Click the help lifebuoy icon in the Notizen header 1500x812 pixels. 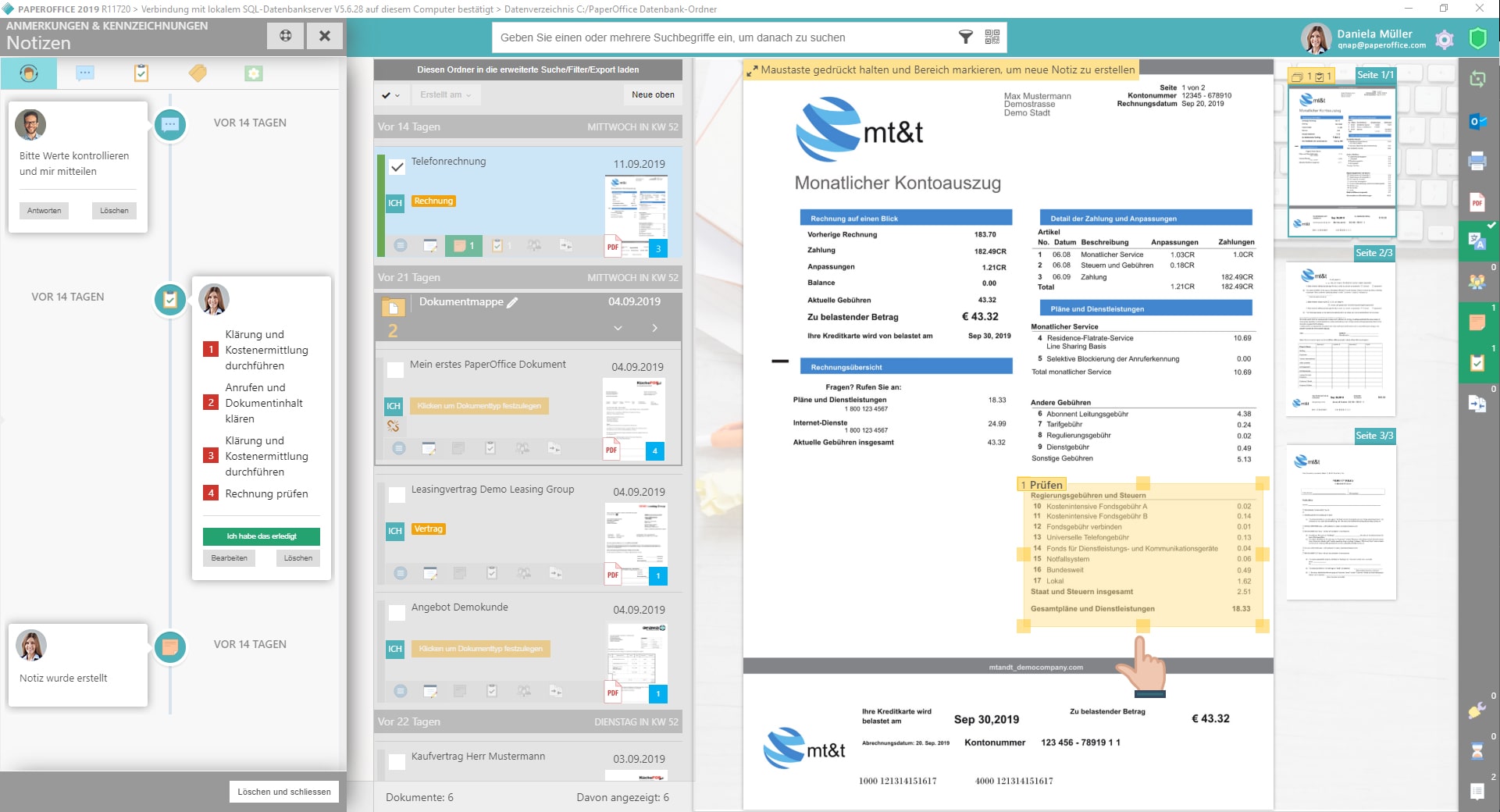click(x=286, y=36)
